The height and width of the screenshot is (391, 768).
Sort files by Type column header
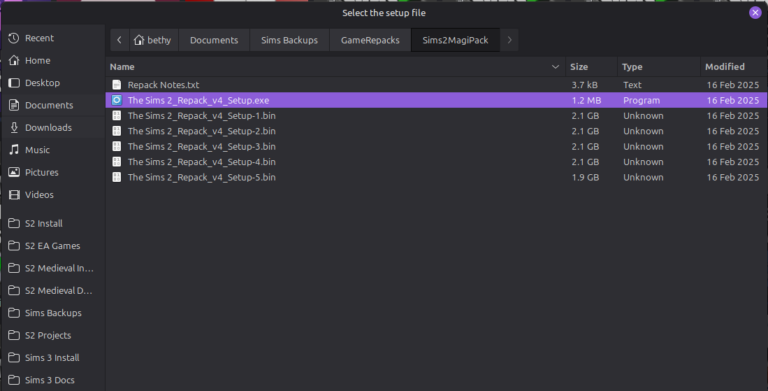click(659, 67)
